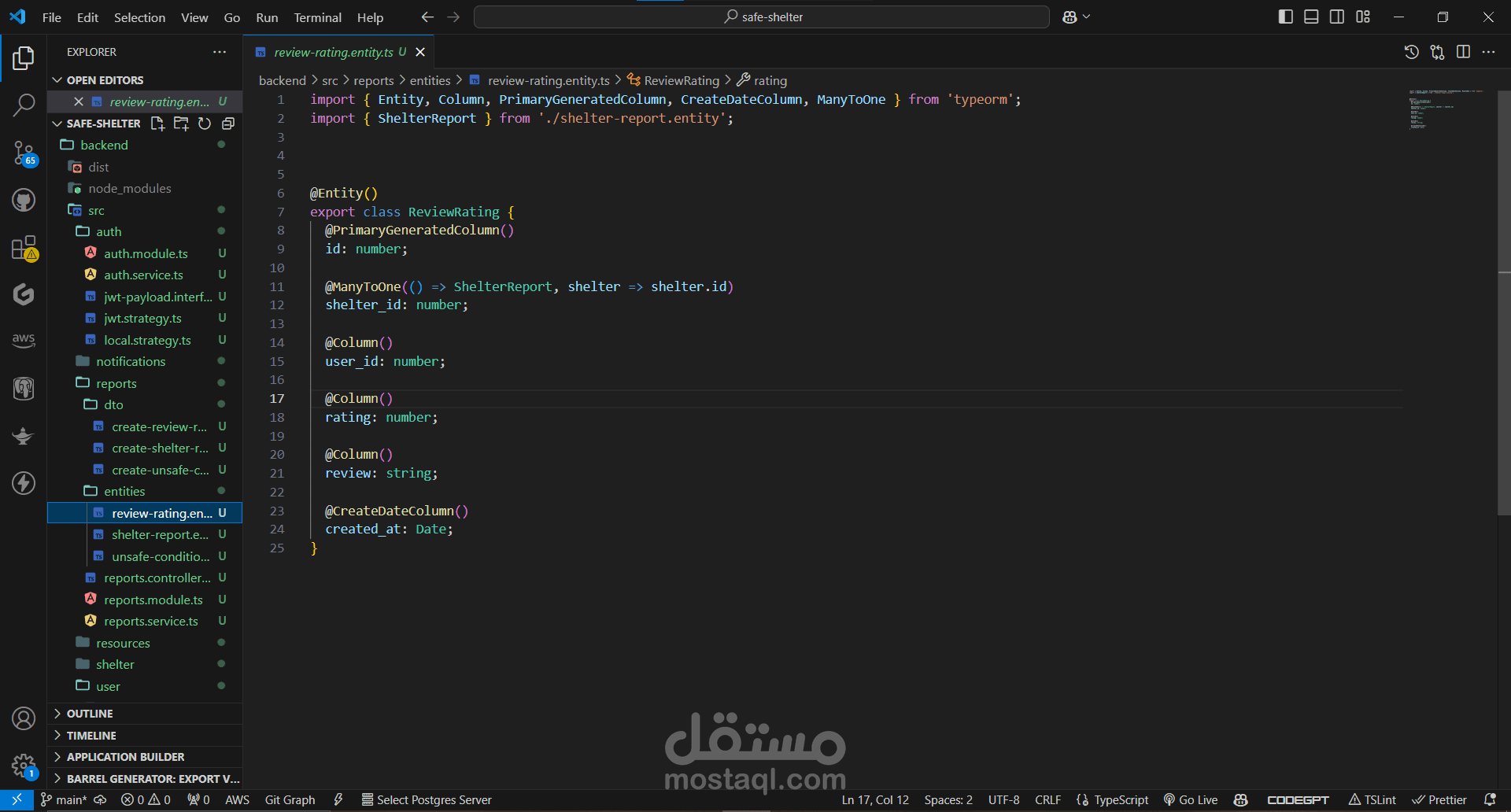The width and height of the screenshot is (1511, 812).
Task: Open Source Control view with 65 changes
Action: click(x=24, y=153)
